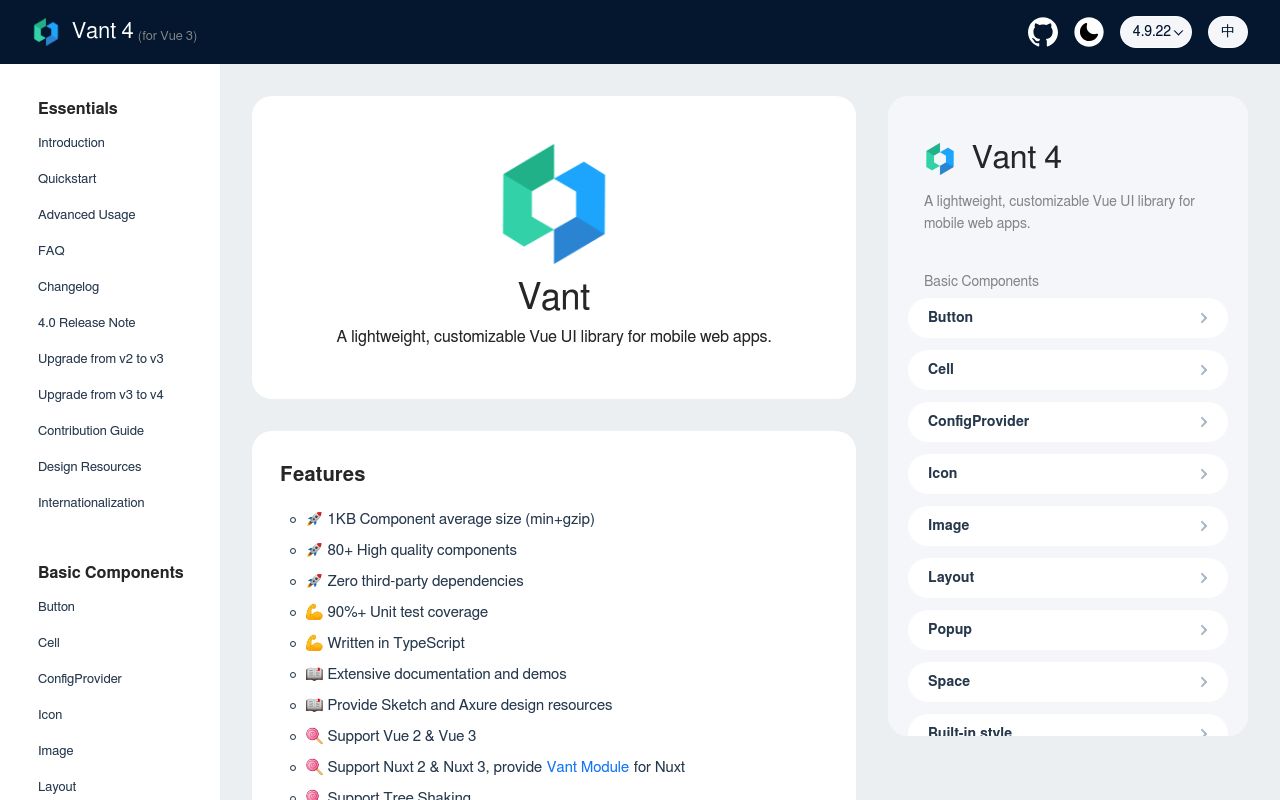1280x800 pixels.
Task: Open the Changelog page in the sidebar
Action: tap(68, 286)
